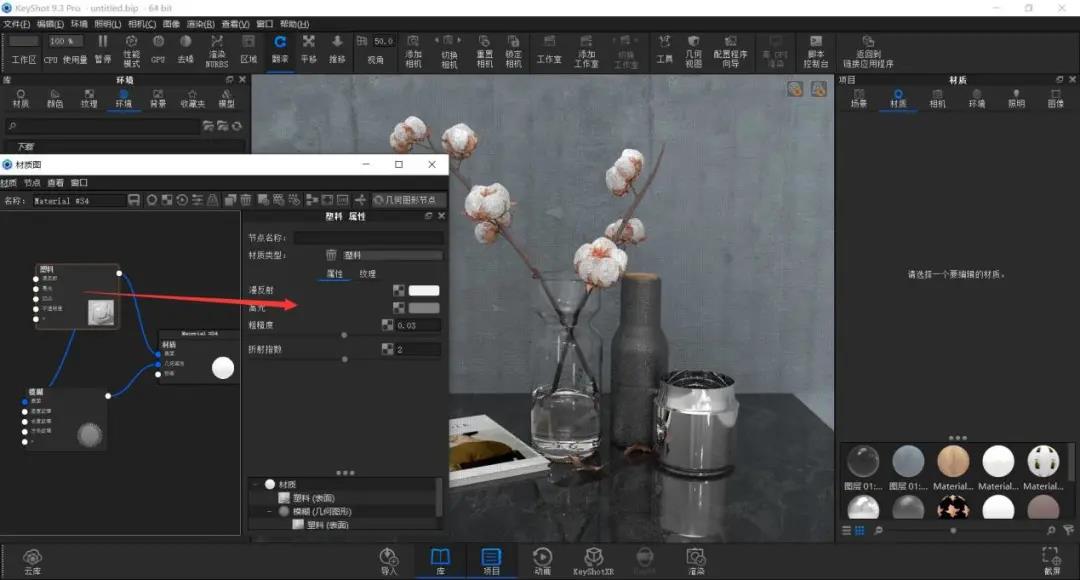Click the 几何图形节点 button
This screenshot has width=1080, height=580.
coord(406,200)
